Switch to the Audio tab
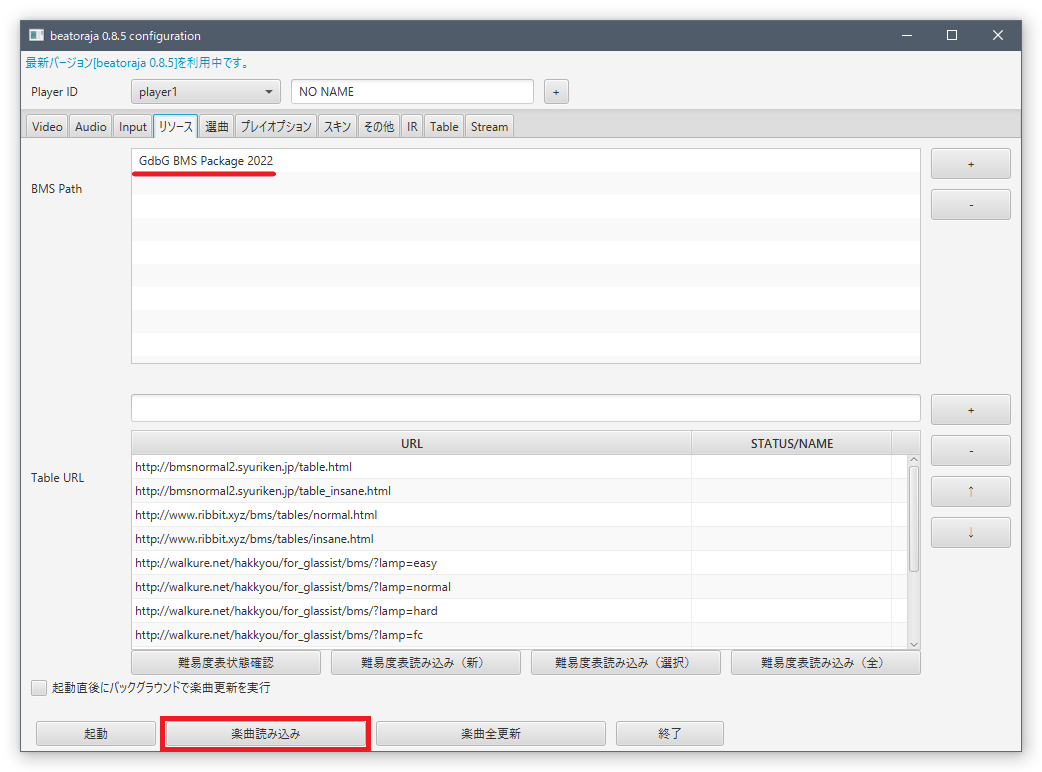This screenshot has width=1042, height=772. [91, 127]
